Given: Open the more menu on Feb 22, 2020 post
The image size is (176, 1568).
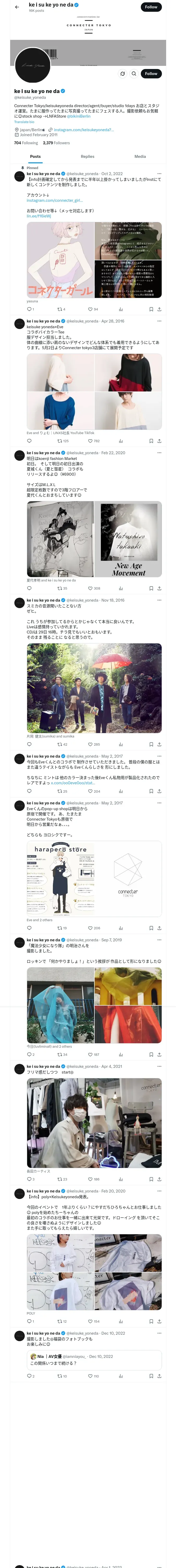Looking at the screenshot, I should click(x=159, y=453).
